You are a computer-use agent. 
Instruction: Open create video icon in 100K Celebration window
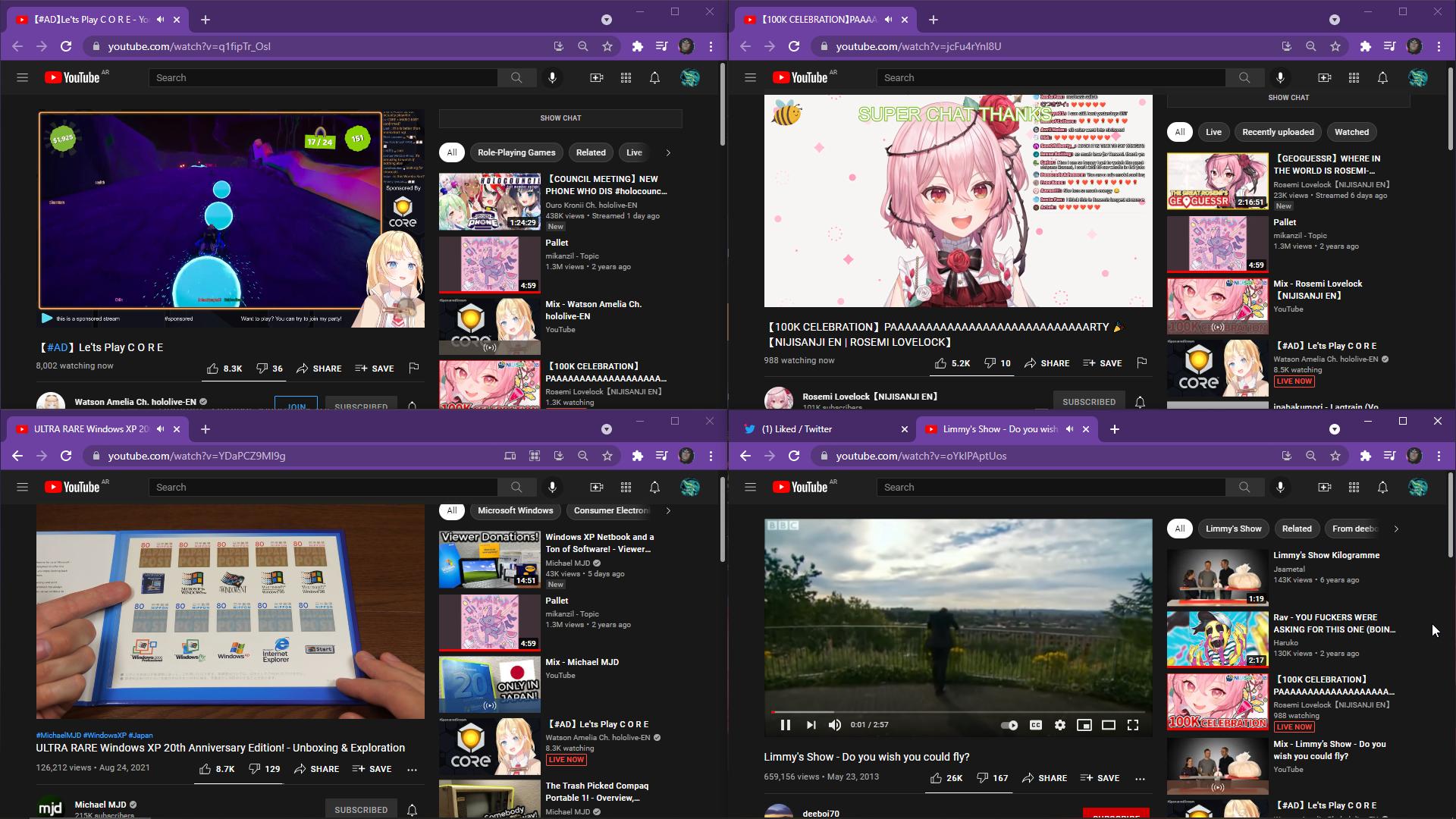pyautogui.click(x=1324, y=77)
